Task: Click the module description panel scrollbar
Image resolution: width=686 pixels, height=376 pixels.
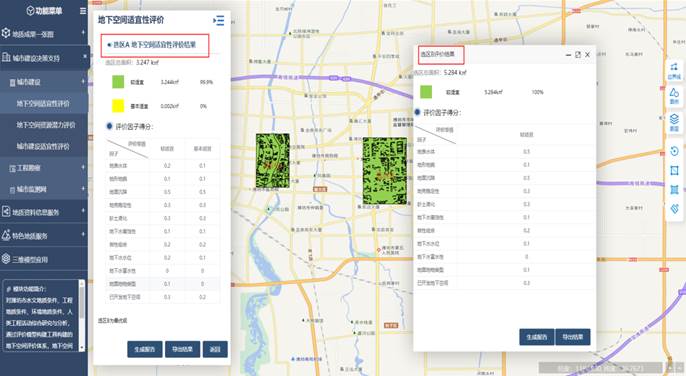Action: tap(81, 315)
